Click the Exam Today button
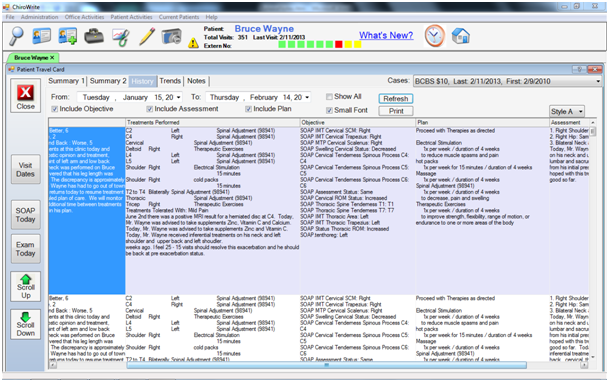The height and width of the screenshot is (382, 609). coord(26,249)
